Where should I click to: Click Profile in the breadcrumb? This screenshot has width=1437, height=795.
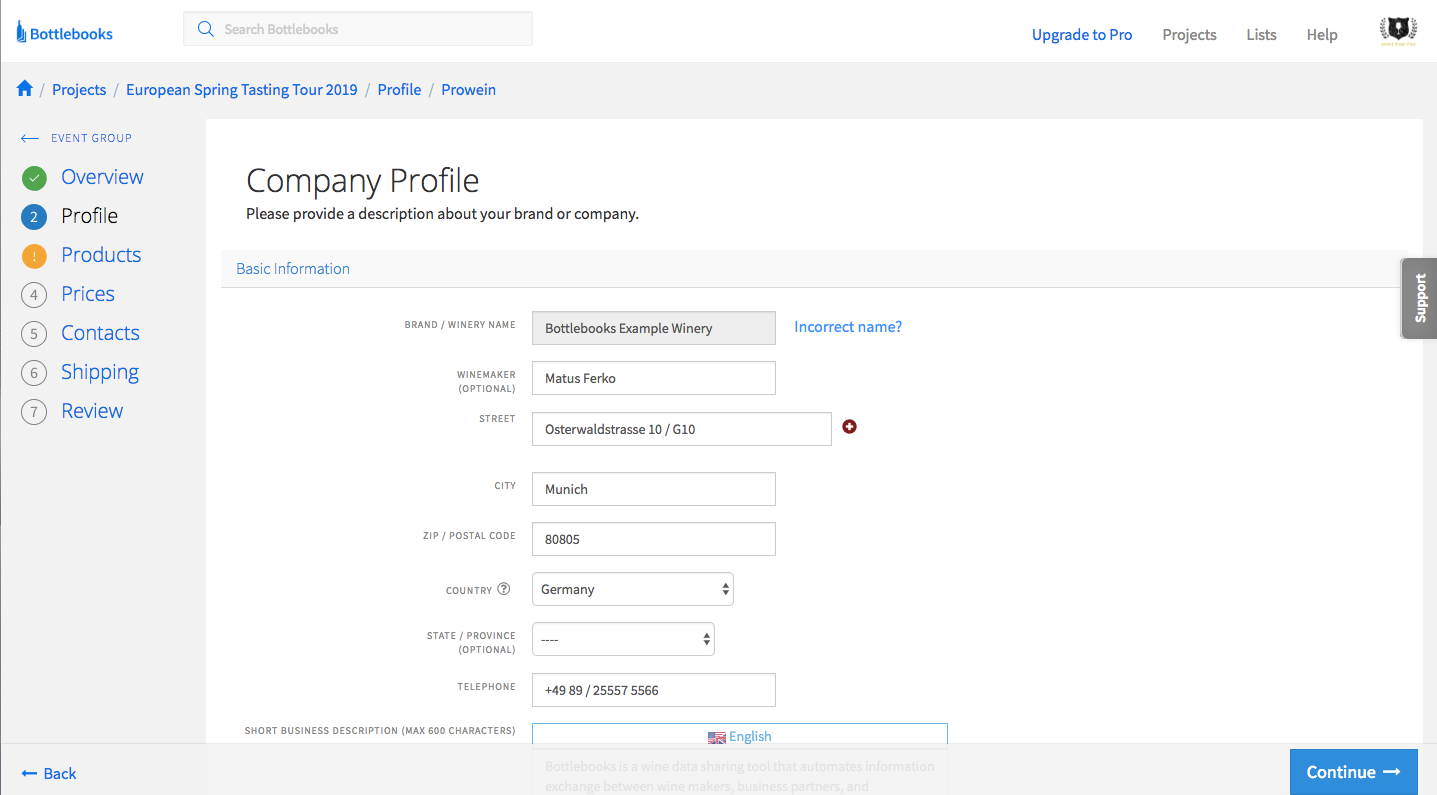click(x=399, y=89)
